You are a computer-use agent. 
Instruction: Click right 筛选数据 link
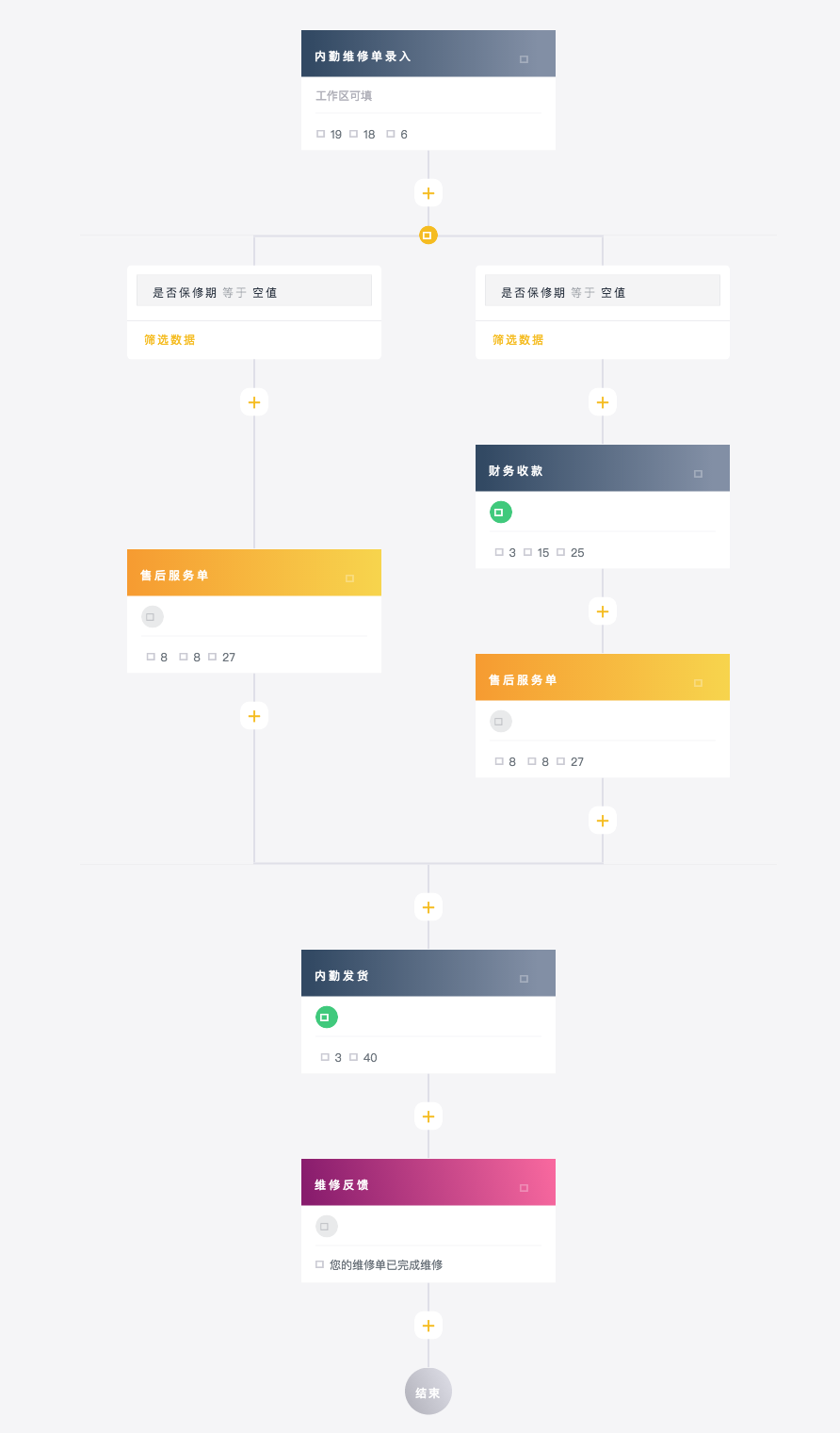[518, 340]
